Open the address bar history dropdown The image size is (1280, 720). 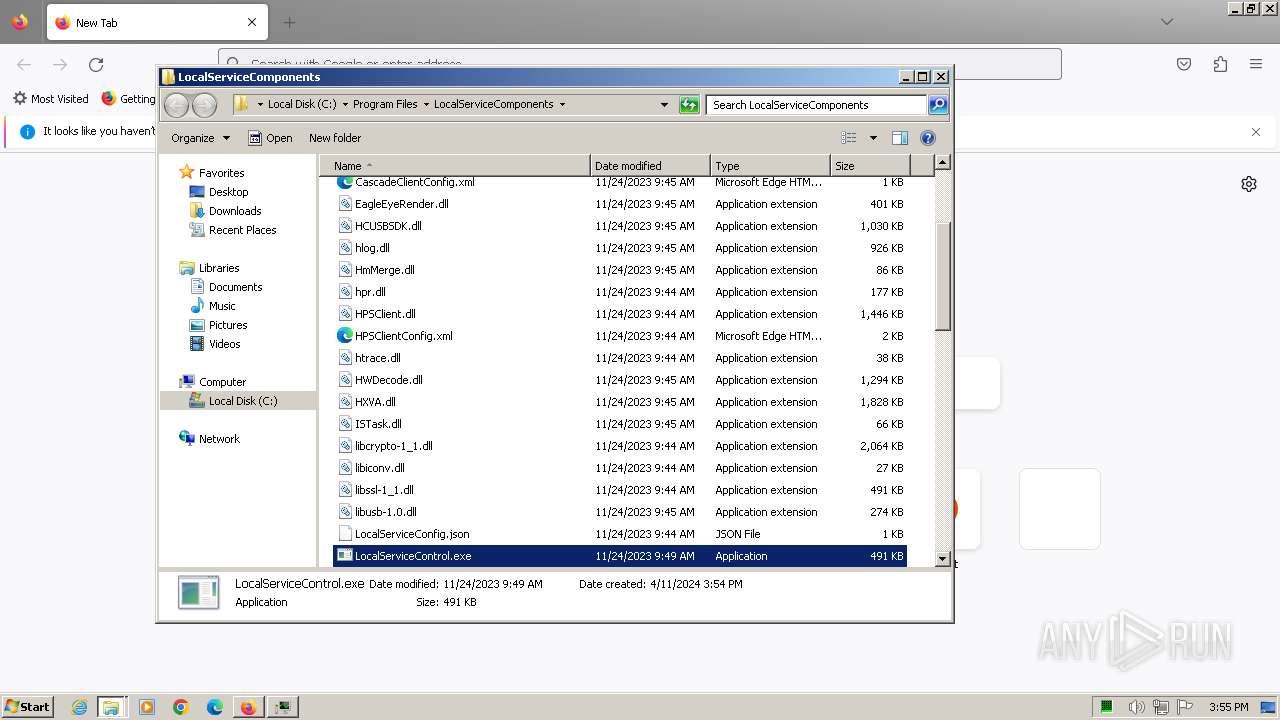[664, 104]
